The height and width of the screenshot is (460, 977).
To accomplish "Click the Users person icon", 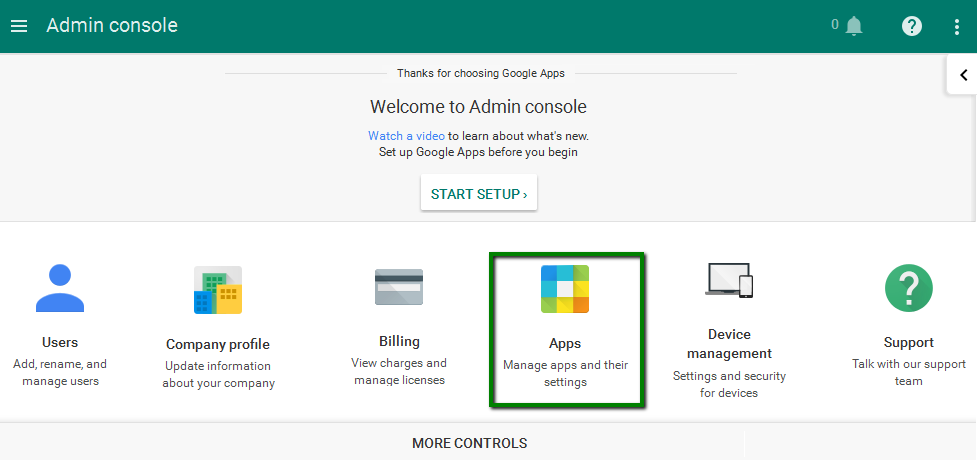I will 60,288.
